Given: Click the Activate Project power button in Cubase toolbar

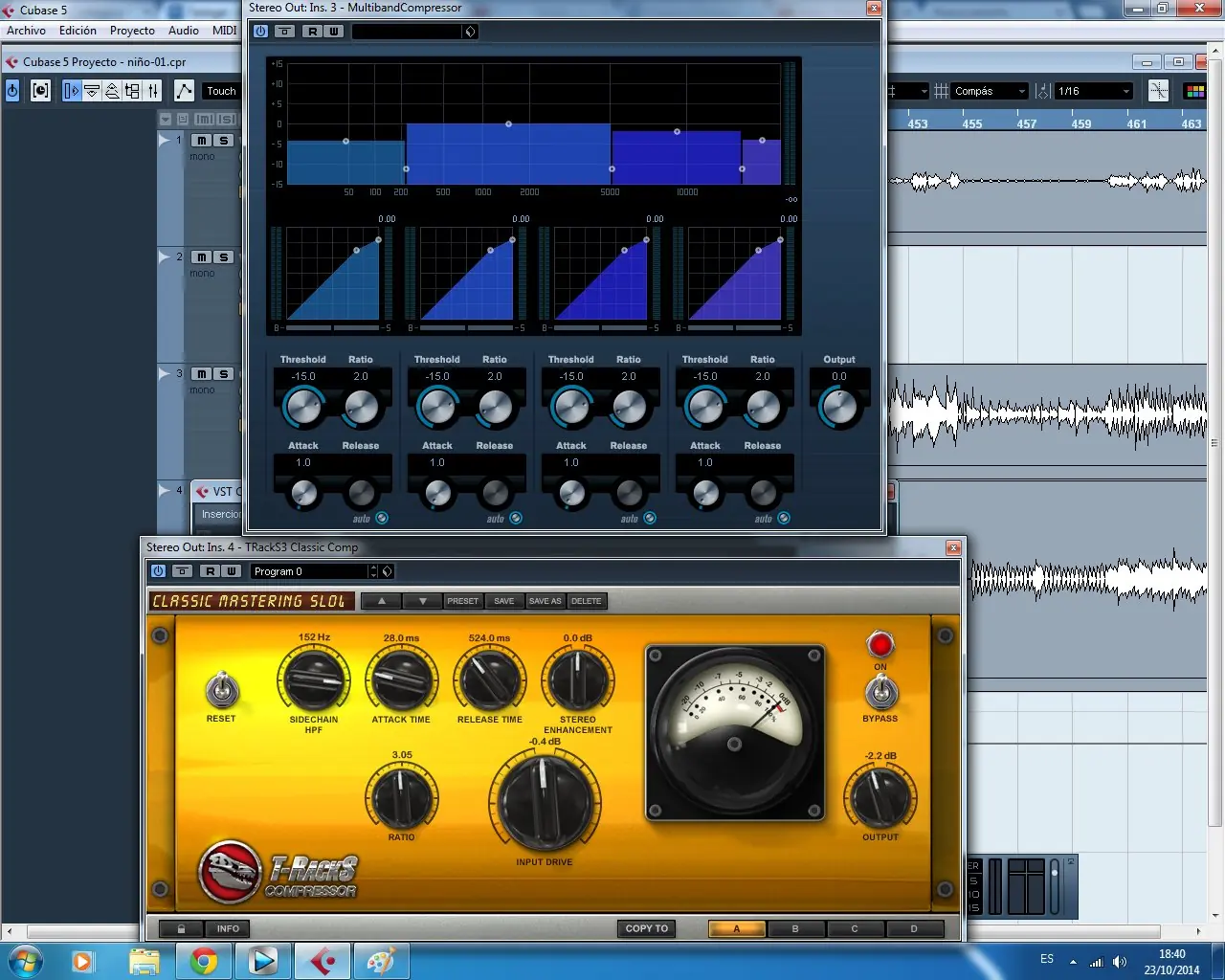Looking at the screenshot, I should 12,91.
